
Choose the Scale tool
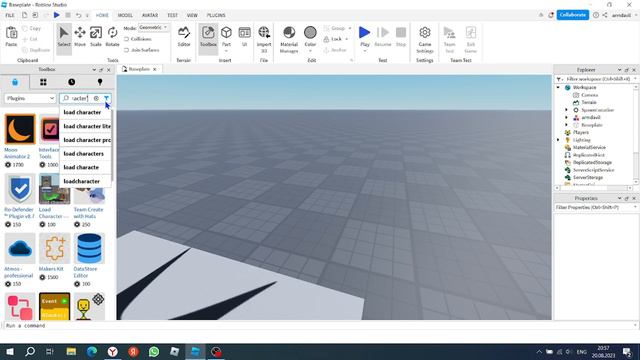pos(96,36)
